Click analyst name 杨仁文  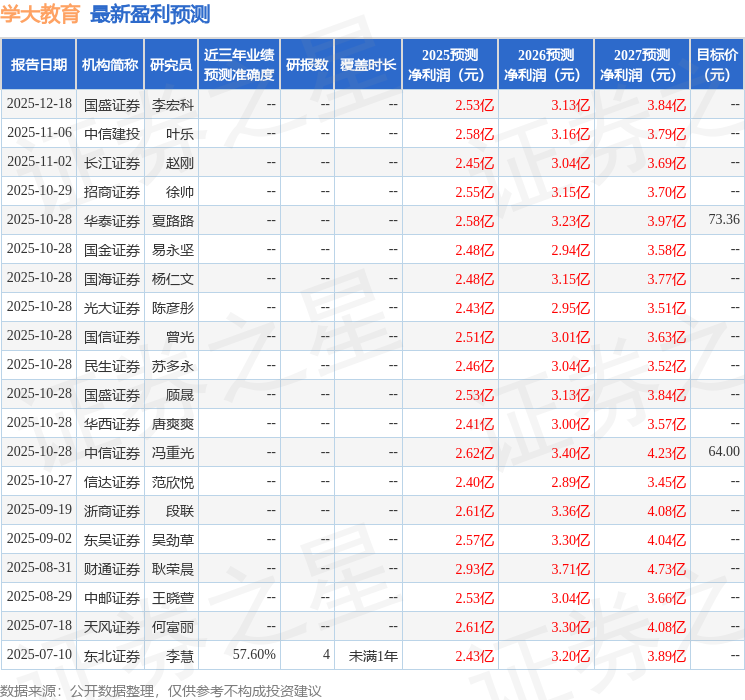(x=173, y=279)
